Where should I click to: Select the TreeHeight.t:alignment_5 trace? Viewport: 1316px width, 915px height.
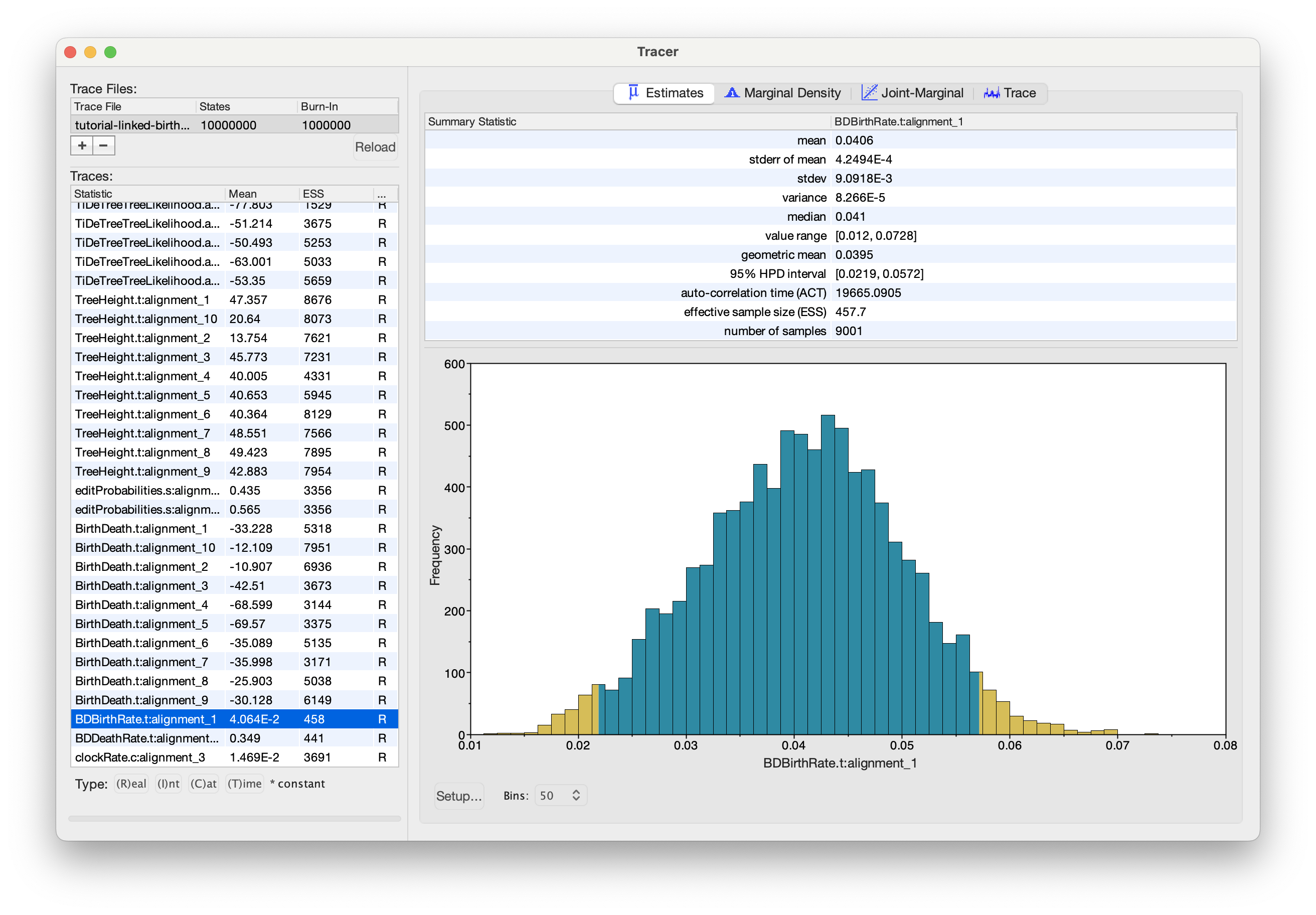(x=234, y=395)
